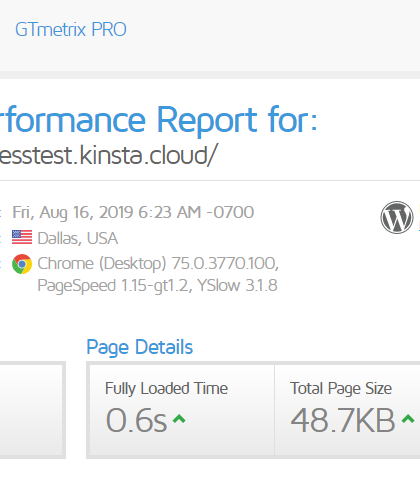Click the WordPress logo icon
420x481 pixels.
click(397, 217)
